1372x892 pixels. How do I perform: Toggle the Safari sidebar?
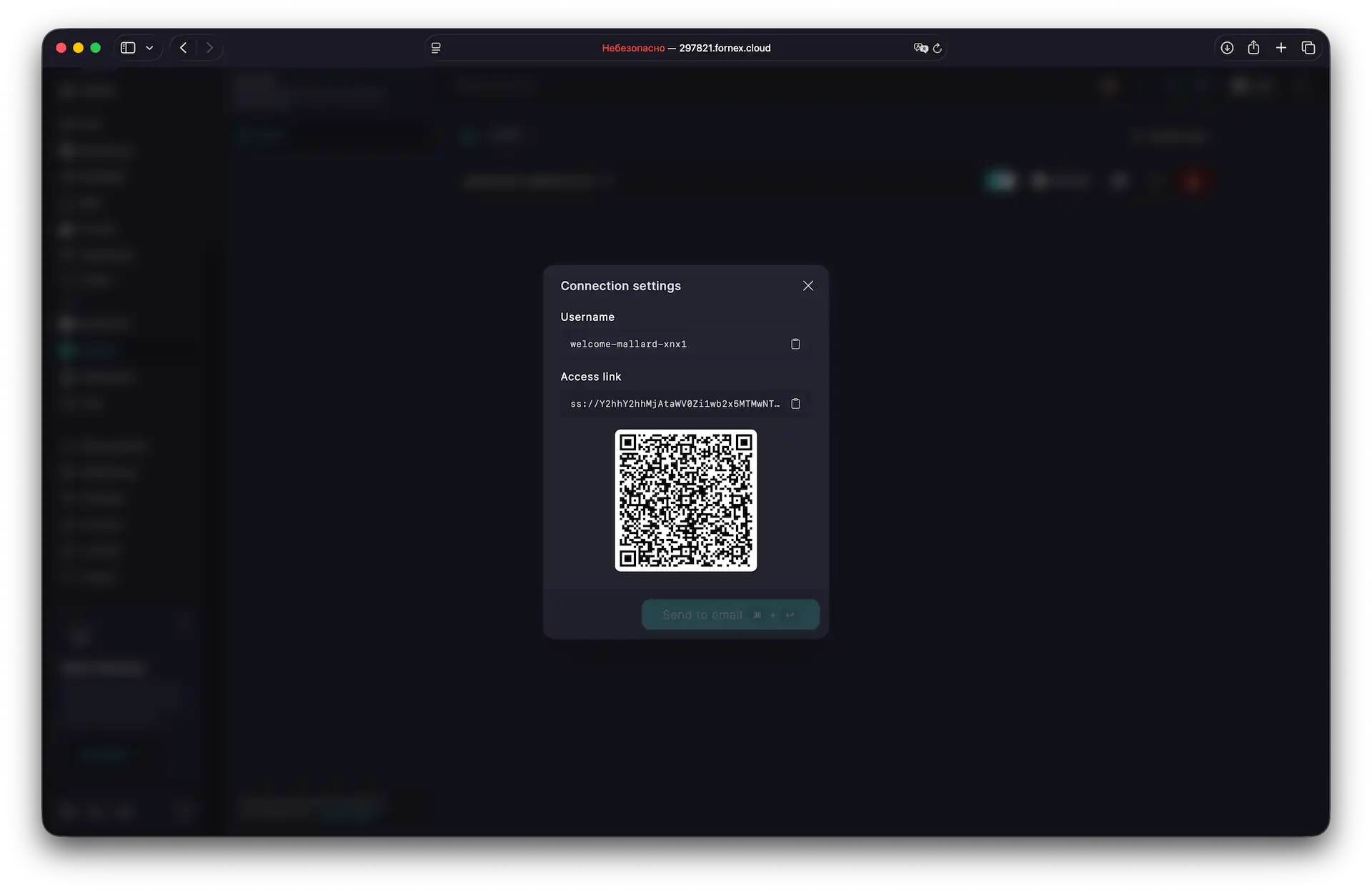click(127, 47)
